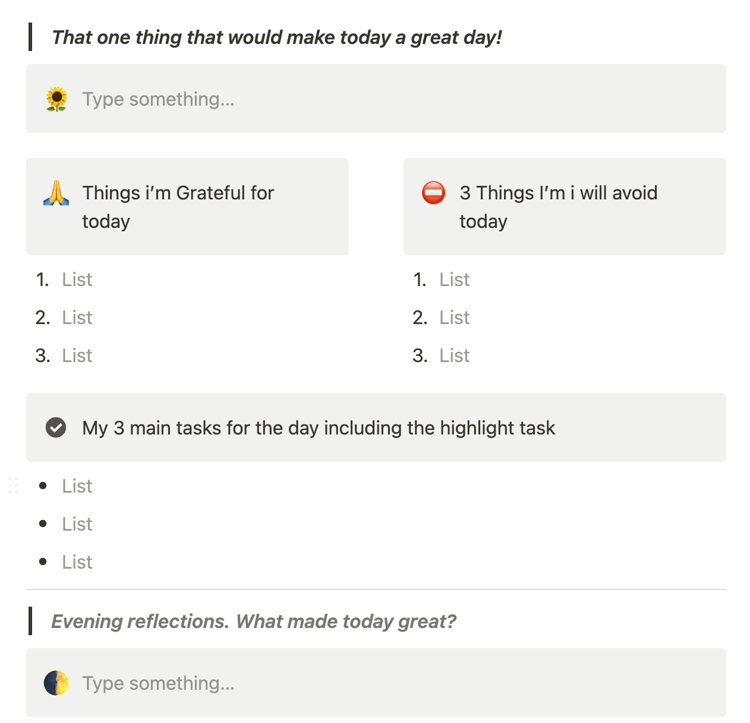Select second List item under things to avoid
The image size is (750, 723).
[454, 318]
